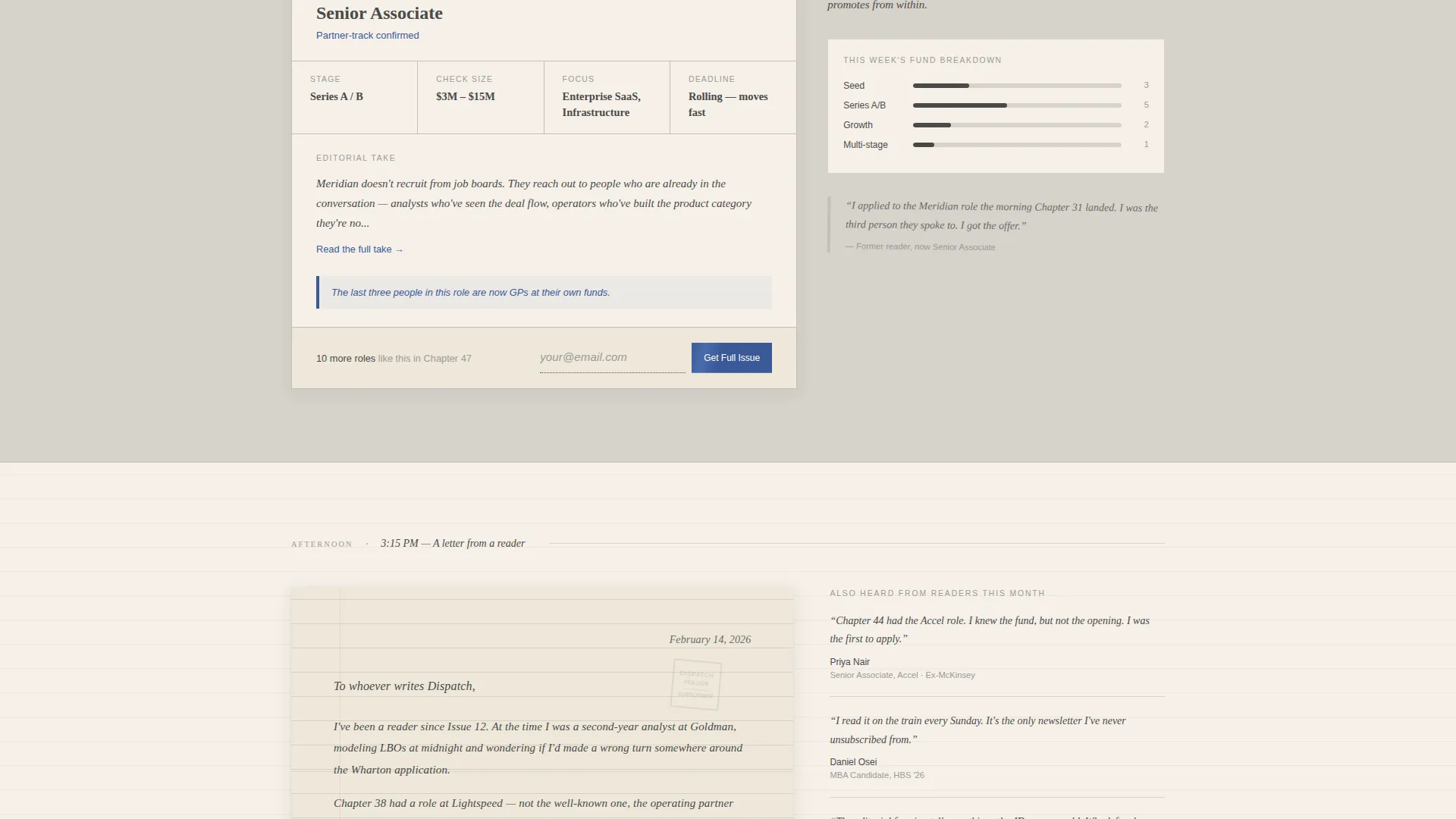
Task: Click the train every Sunday quote
Action: (x=977, y=730)
